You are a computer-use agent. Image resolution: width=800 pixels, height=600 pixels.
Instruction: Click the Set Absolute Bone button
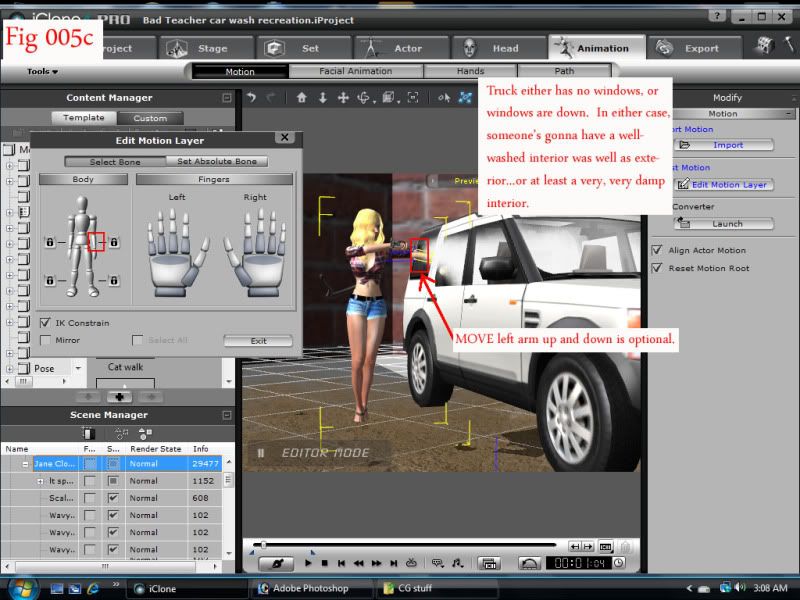(217, 161)
